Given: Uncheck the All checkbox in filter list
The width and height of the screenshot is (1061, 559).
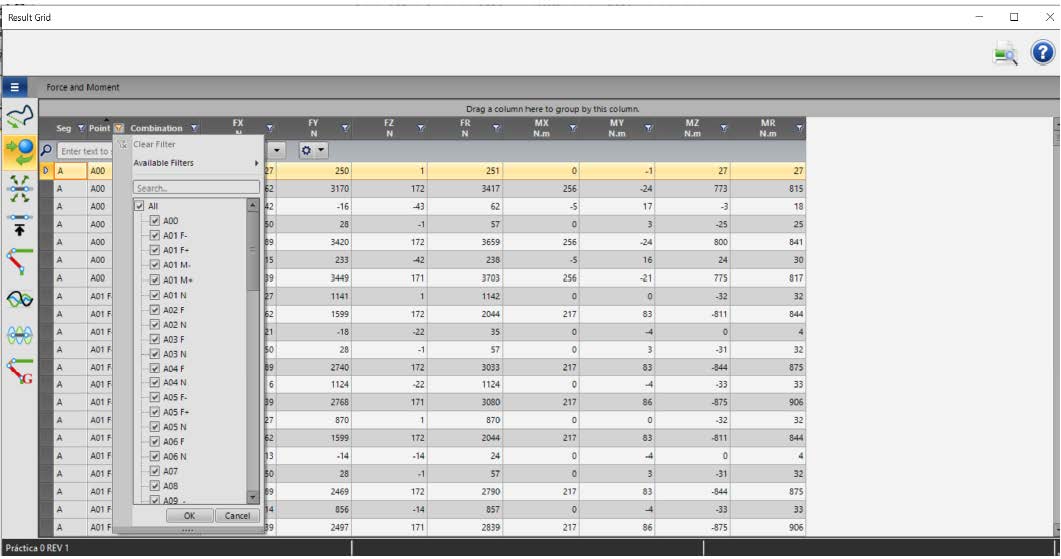Looking at the screenshot, I should click(x=139, y=206).
